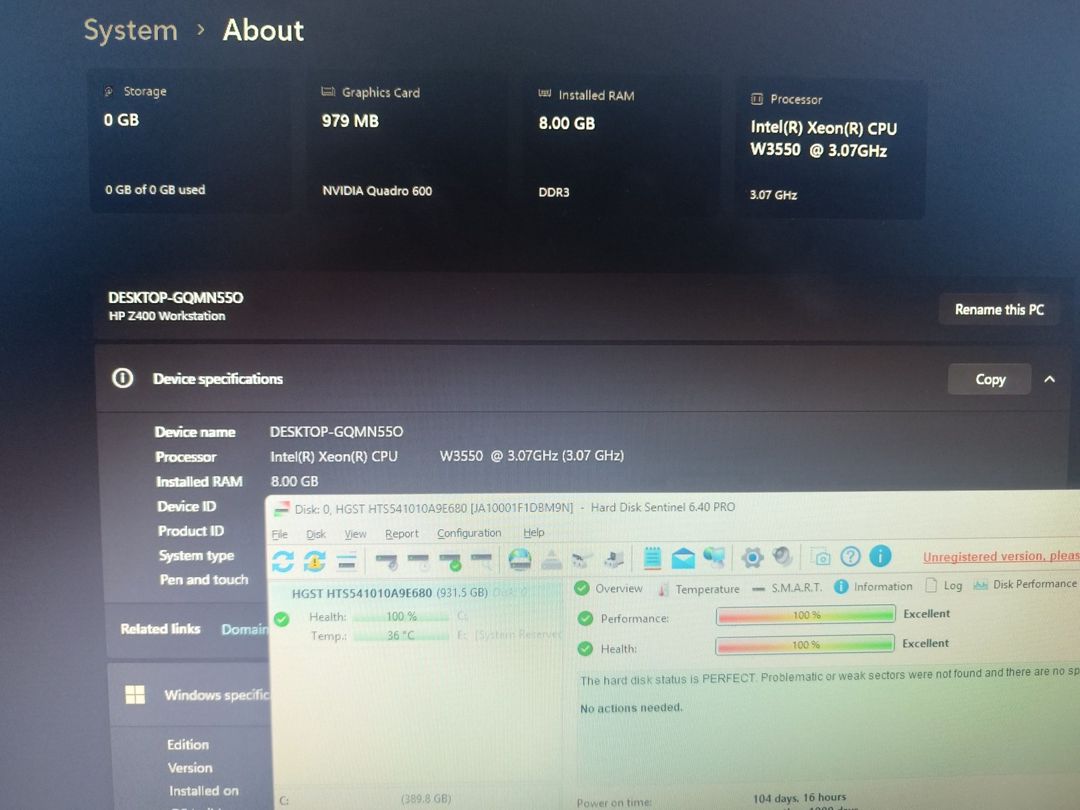Open the View menu in Hard Disk Sentinel

click(355, 534)
